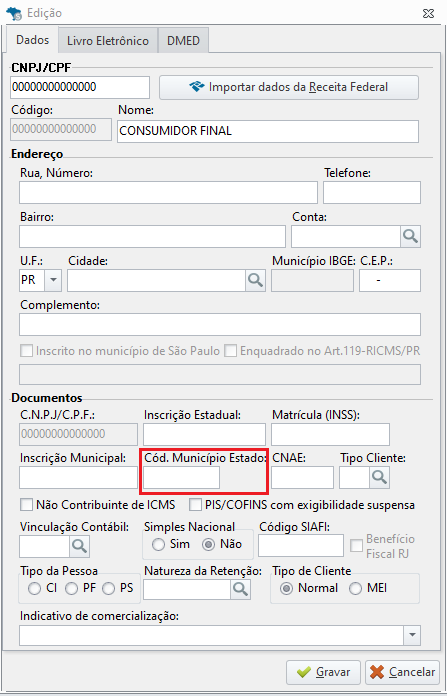
Task: Enable Não Contribuinte de ICMS checkbox
Action: [27, 505]
